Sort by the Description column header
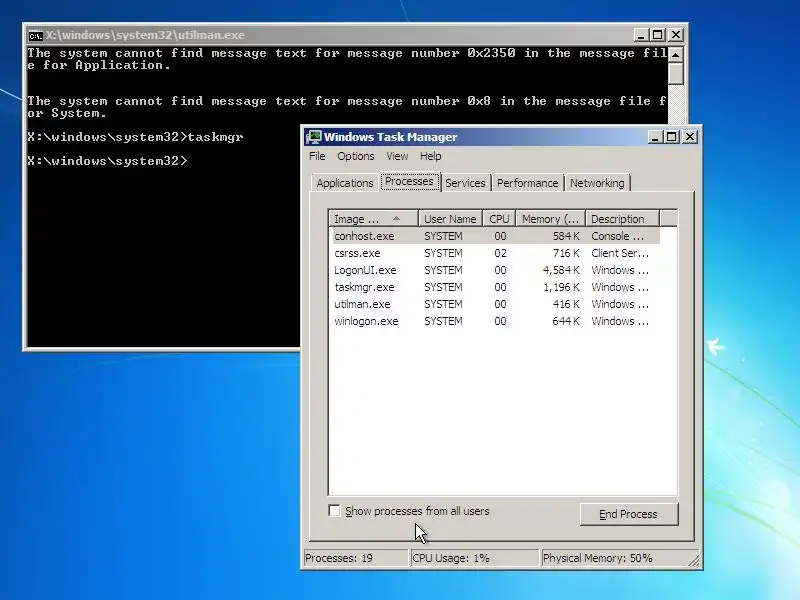Screen dimensions: 800x600 (622, 219)
